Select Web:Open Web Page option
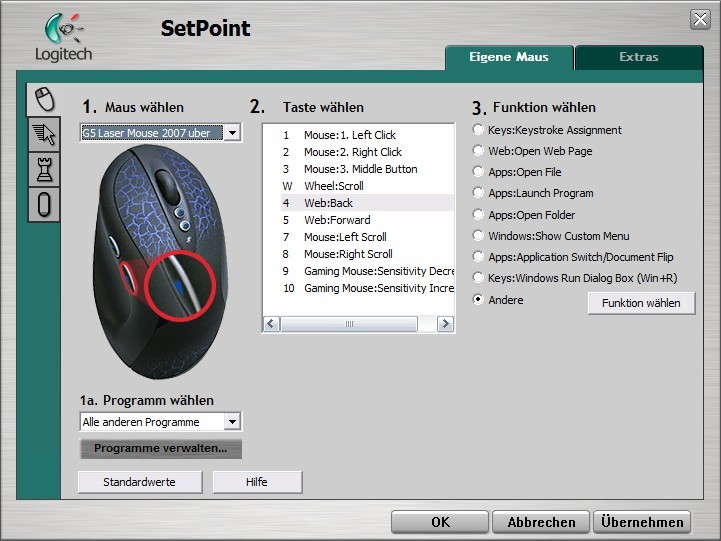Image resolution: width=721 pixels, height=541 pixels. coord(532,151)
